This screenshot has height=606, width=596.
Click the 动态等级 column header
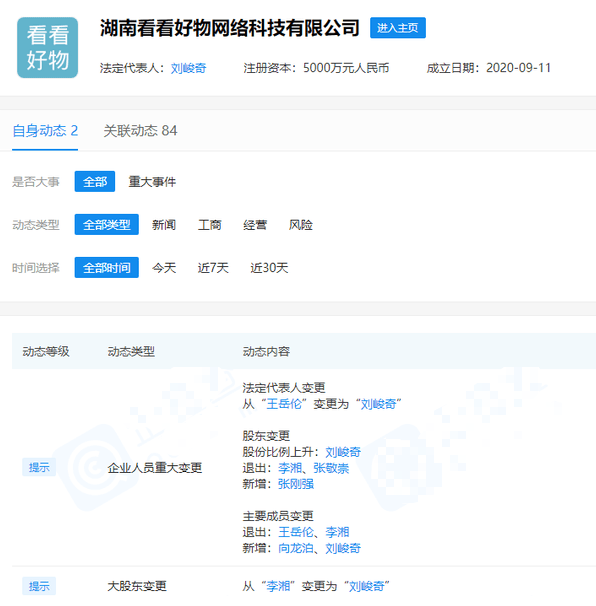(46, 351)
